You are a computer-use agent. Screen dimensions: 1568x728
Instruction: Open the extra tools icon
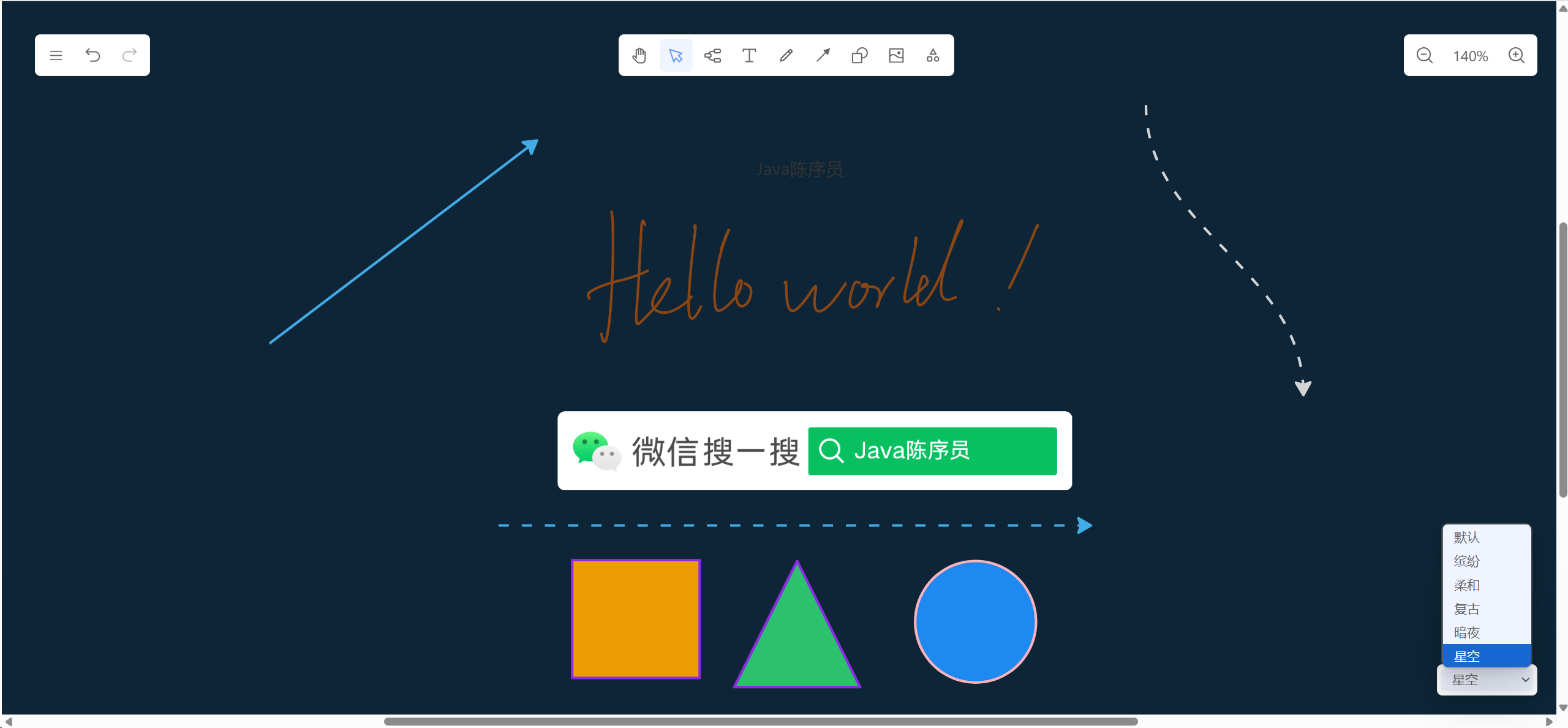click(933, 56)
